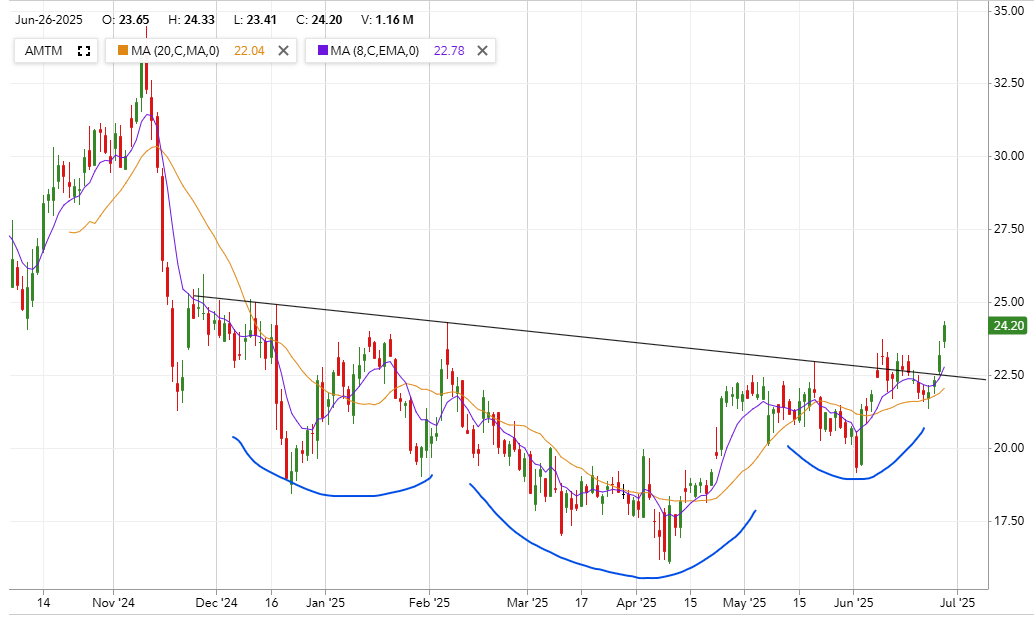Image resolution: width=1034 pixels, height=621 pixels.
Task: Open the MA (8,C,EMA,0) indicator settings
Action: tap(375, 51)
